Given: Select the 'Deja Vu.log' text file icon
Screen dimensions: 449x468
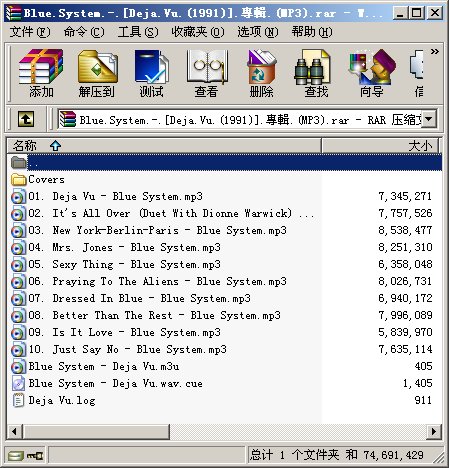Looking at the screenshot, I should click(18, 400).
